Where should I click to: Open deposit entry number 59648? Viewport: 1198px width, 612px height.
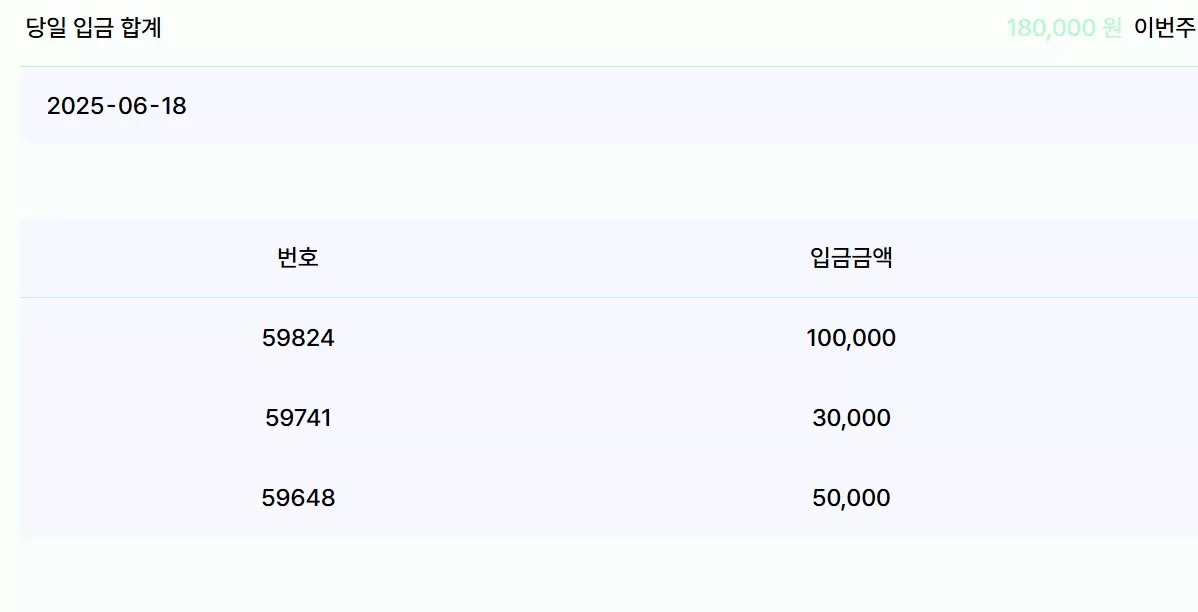pyautogui.click(x=298, y=498)
